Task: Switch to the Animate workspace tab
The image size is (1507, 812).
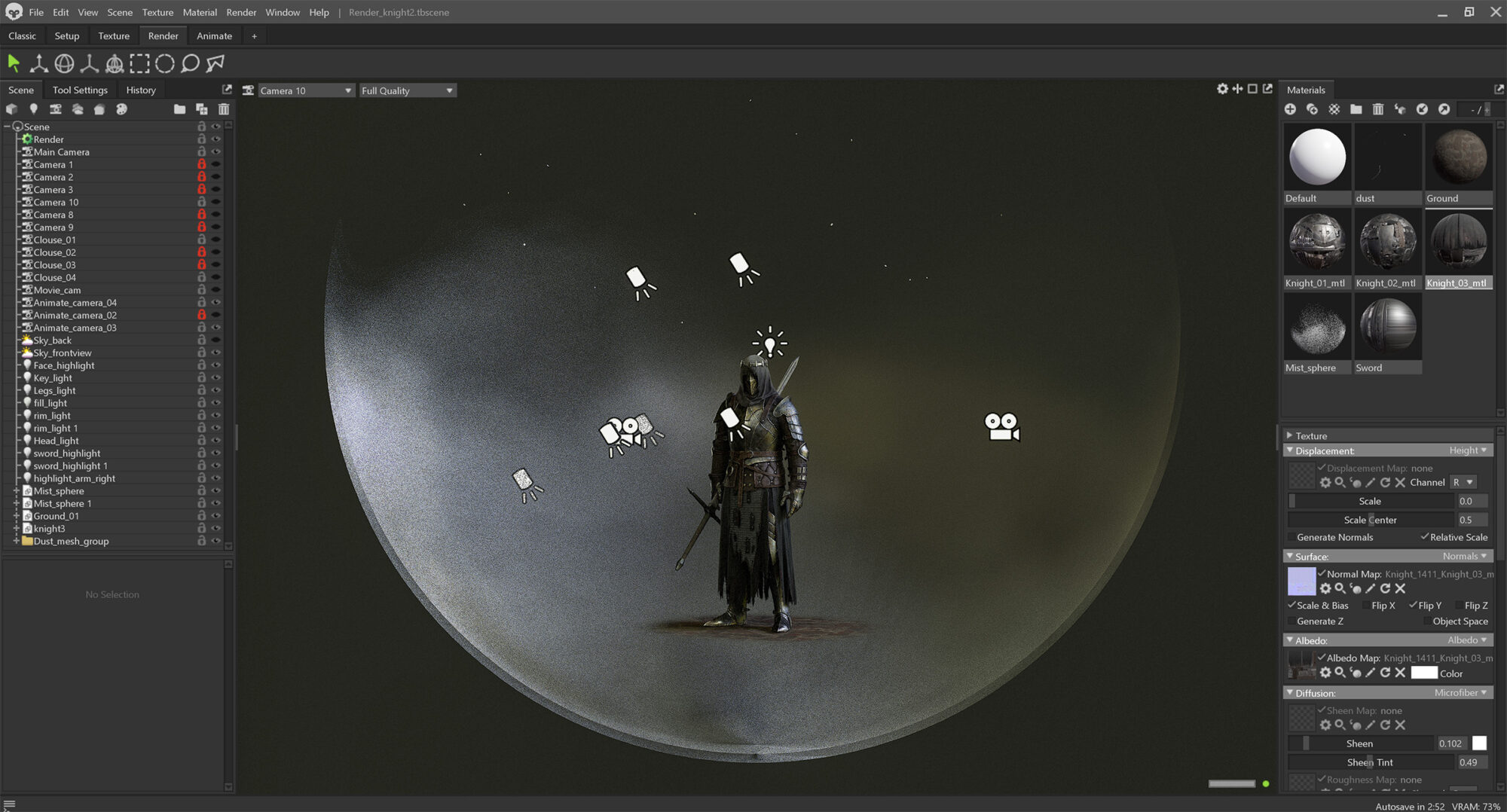Action: [214, 35]
